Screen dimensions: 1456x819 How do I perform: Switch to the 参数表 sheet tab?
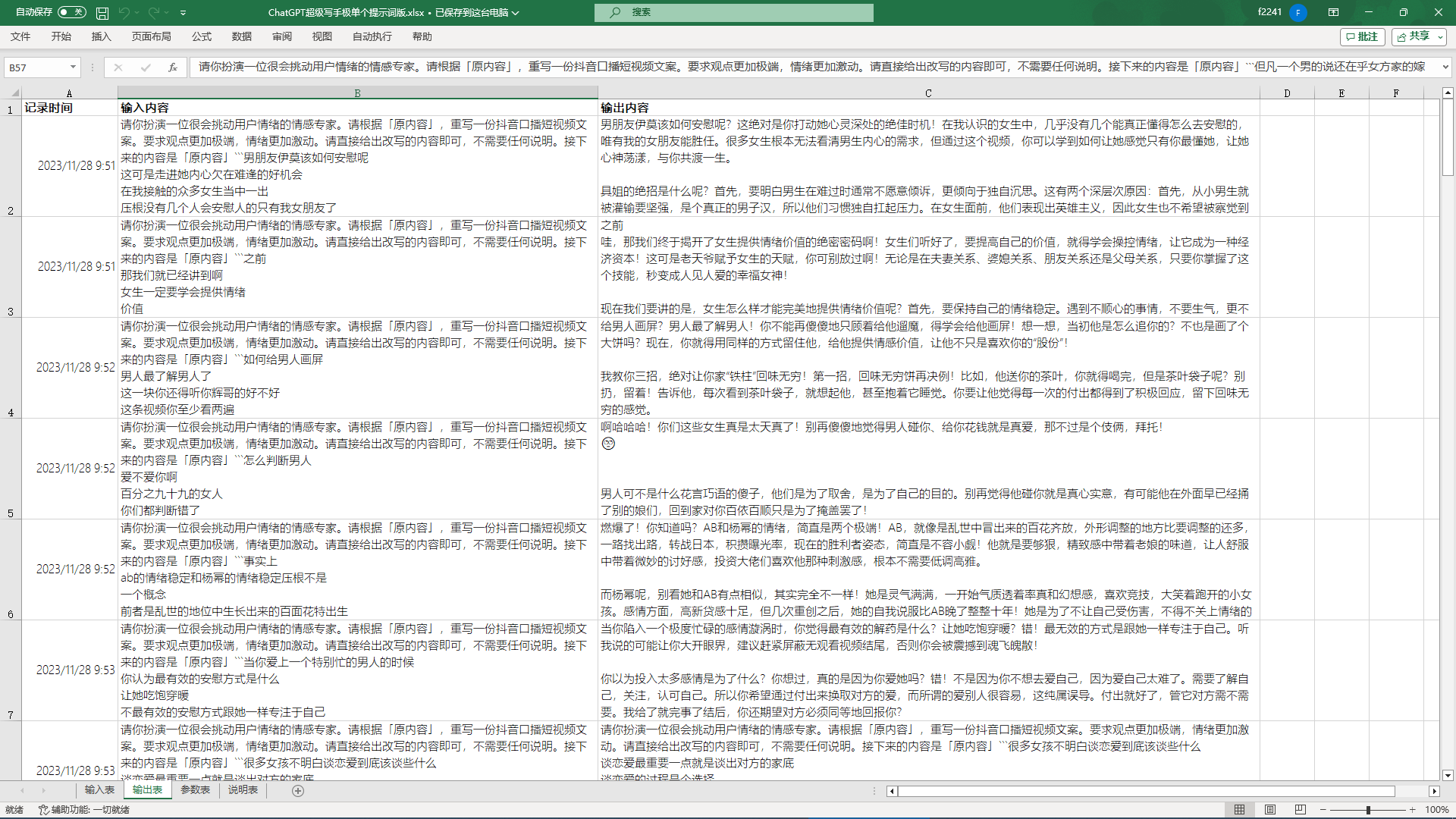click(x=195, y=790)
